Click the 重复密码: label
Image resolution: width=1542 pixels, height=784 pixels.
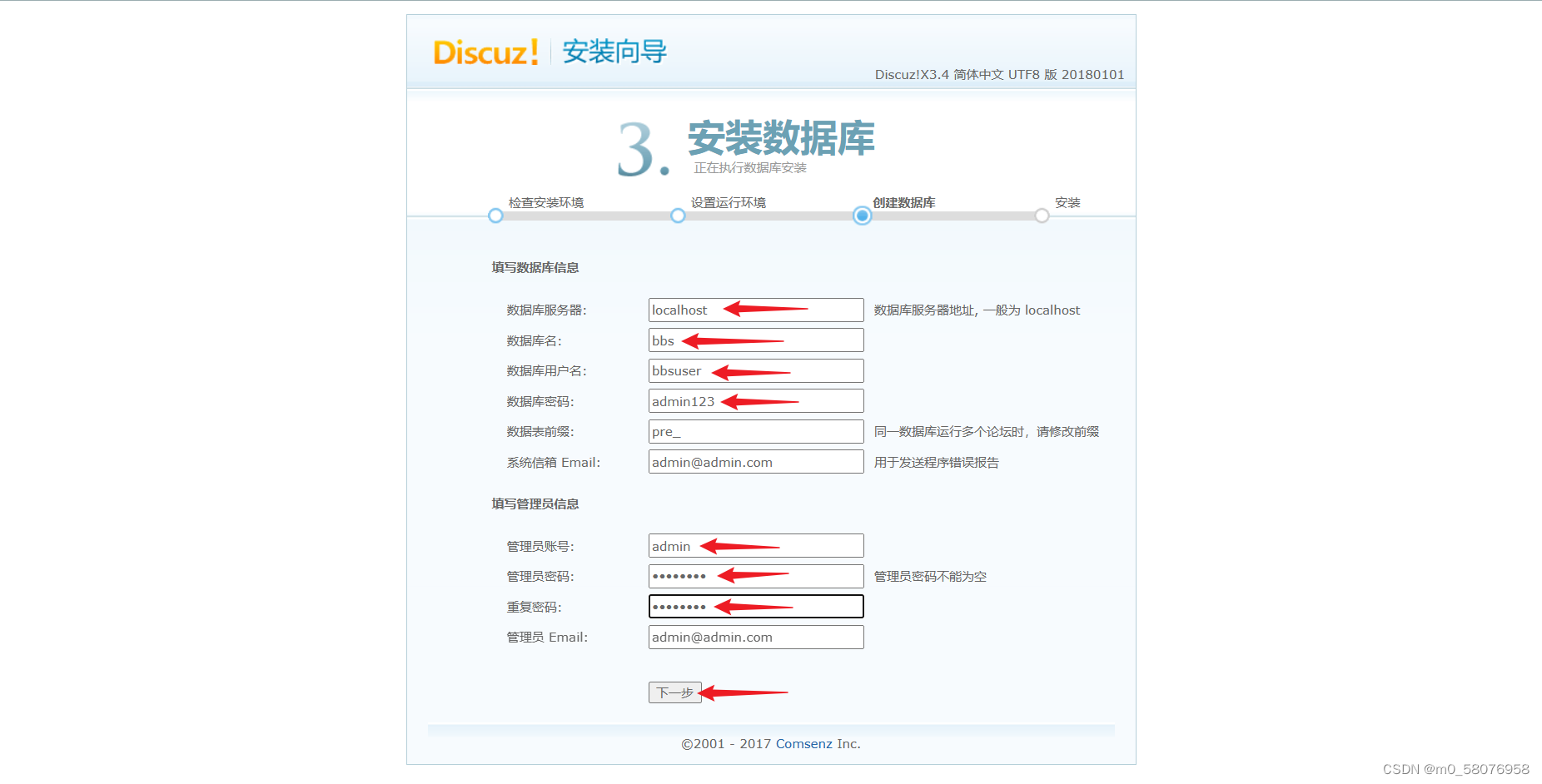pyautogui.click(x=534, y=607)
